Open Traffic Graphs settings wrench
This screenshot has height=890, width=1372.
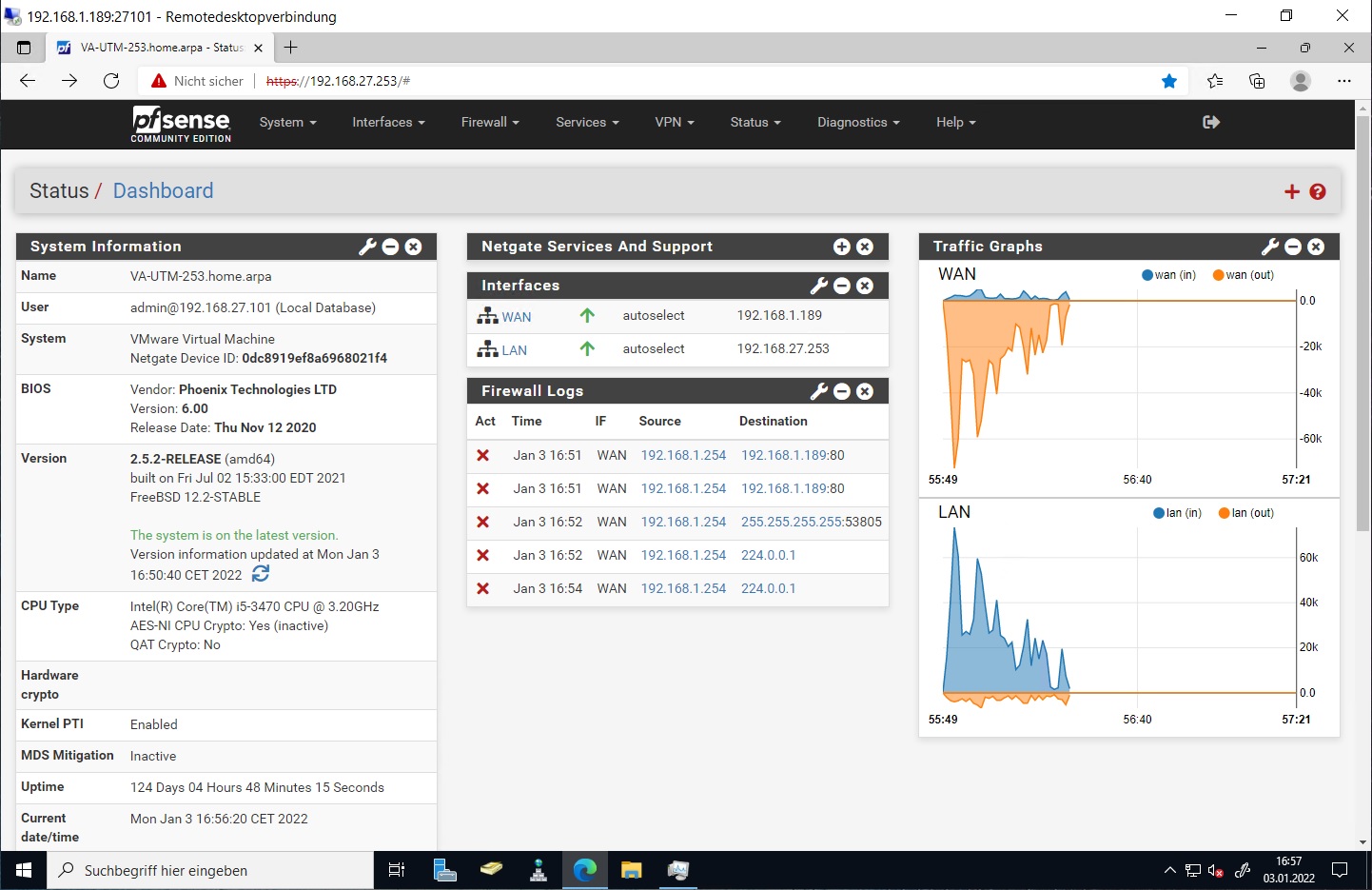pyautogui.click(x=1269, y=247)
